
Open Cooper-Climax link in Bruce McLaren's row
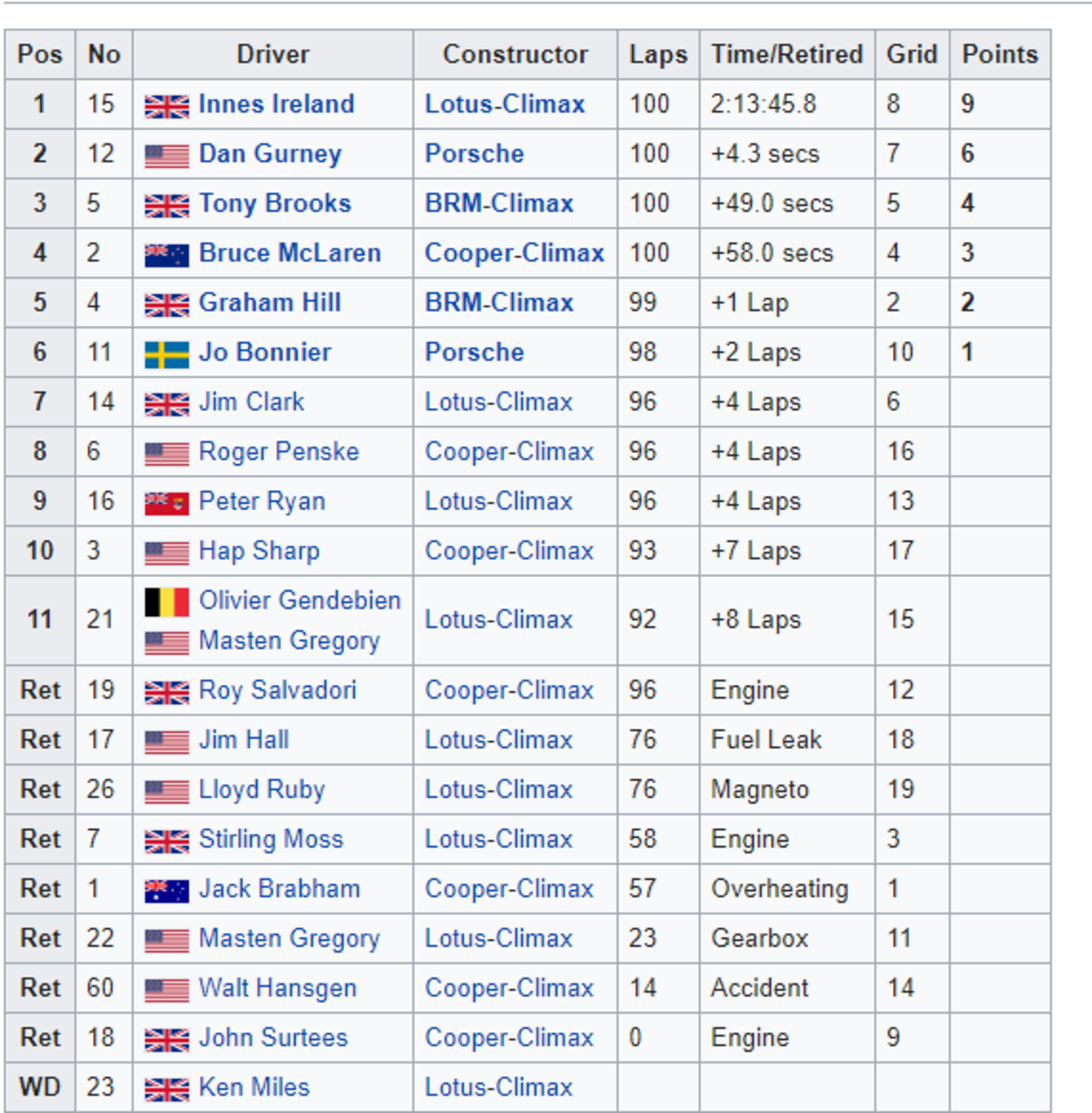tap(514, 252)
